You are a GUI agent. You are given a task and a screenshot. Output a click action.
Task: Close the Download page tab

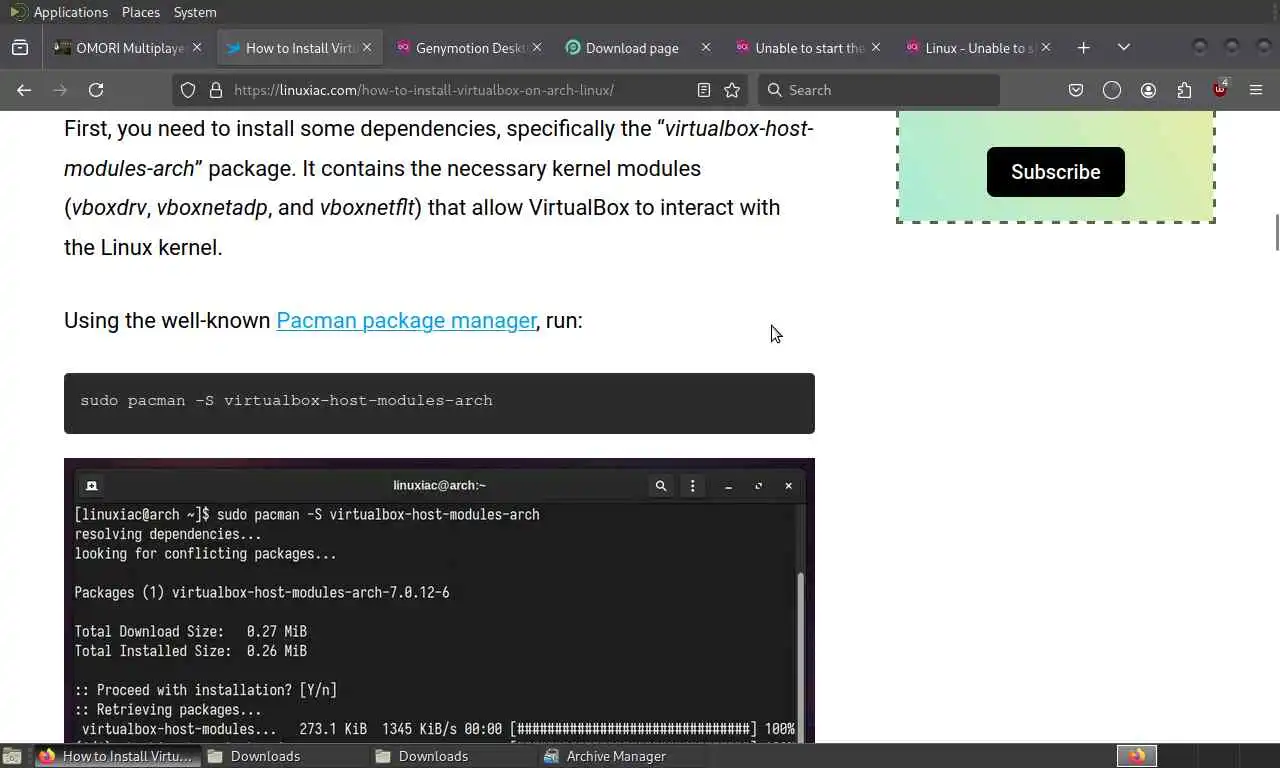click(x=706, y=47)
